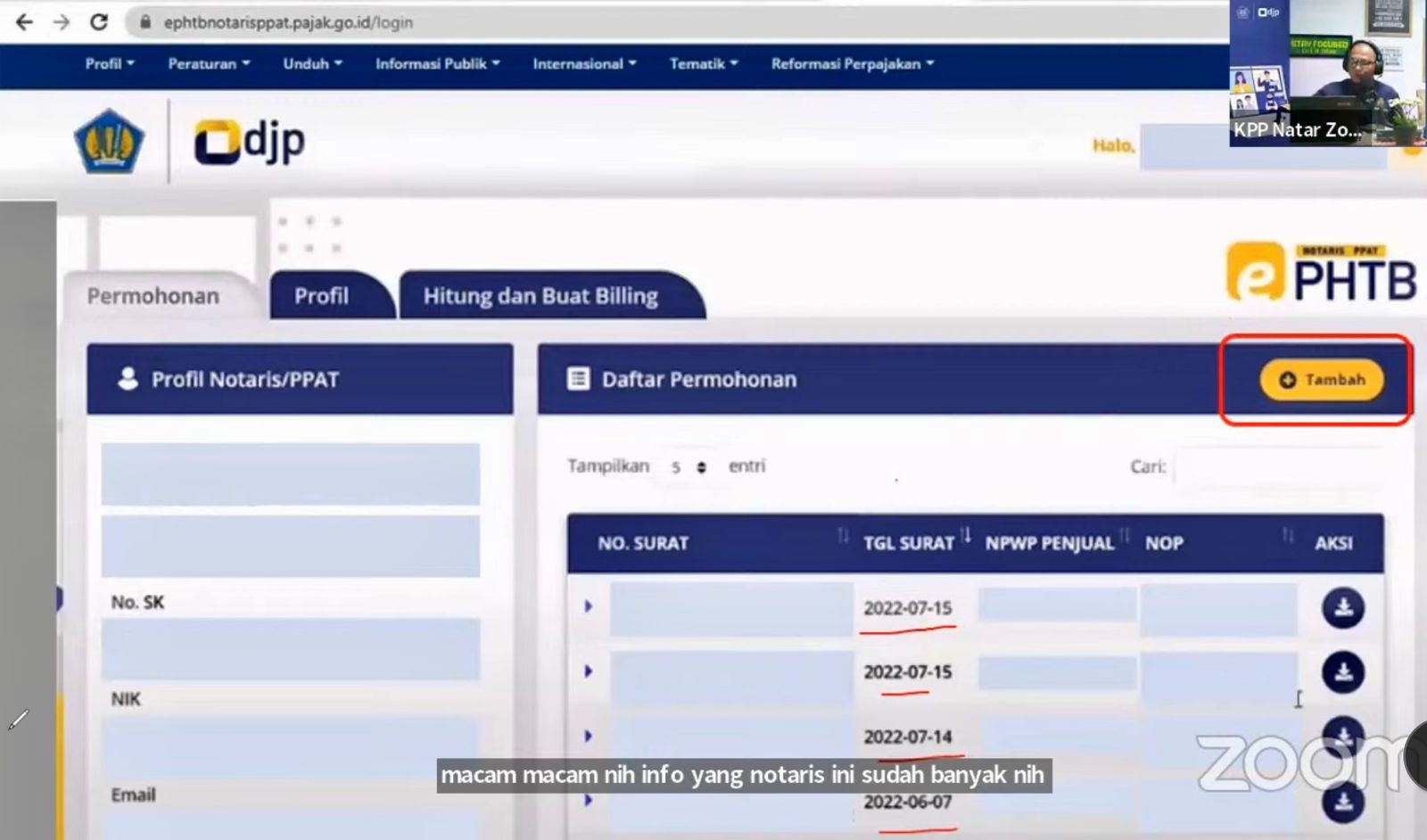
Task: Click the Kemenkeu emblem logo
Action: [109, 142]
